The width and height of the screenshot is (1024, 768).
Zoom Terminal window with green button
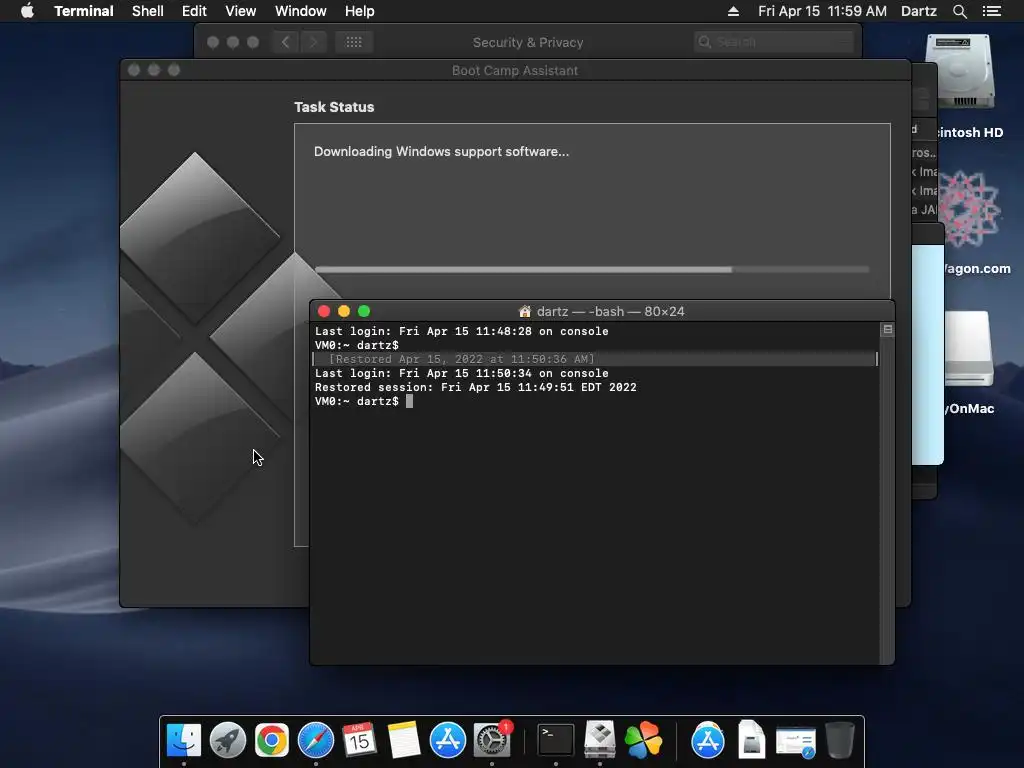click(x=364, y=312)
